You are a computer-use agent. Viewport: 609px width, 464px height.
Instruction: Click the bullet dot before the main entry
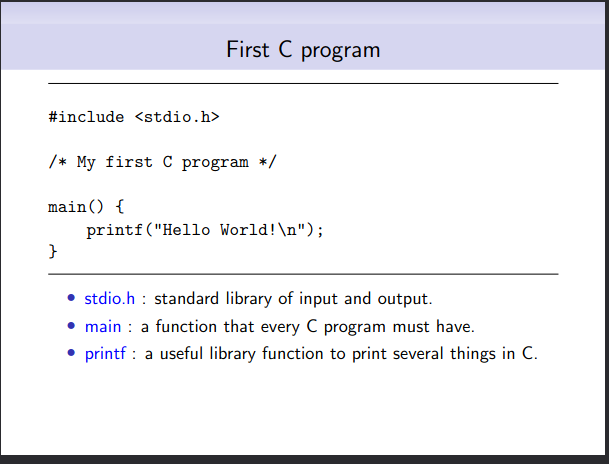pos(71,325)
